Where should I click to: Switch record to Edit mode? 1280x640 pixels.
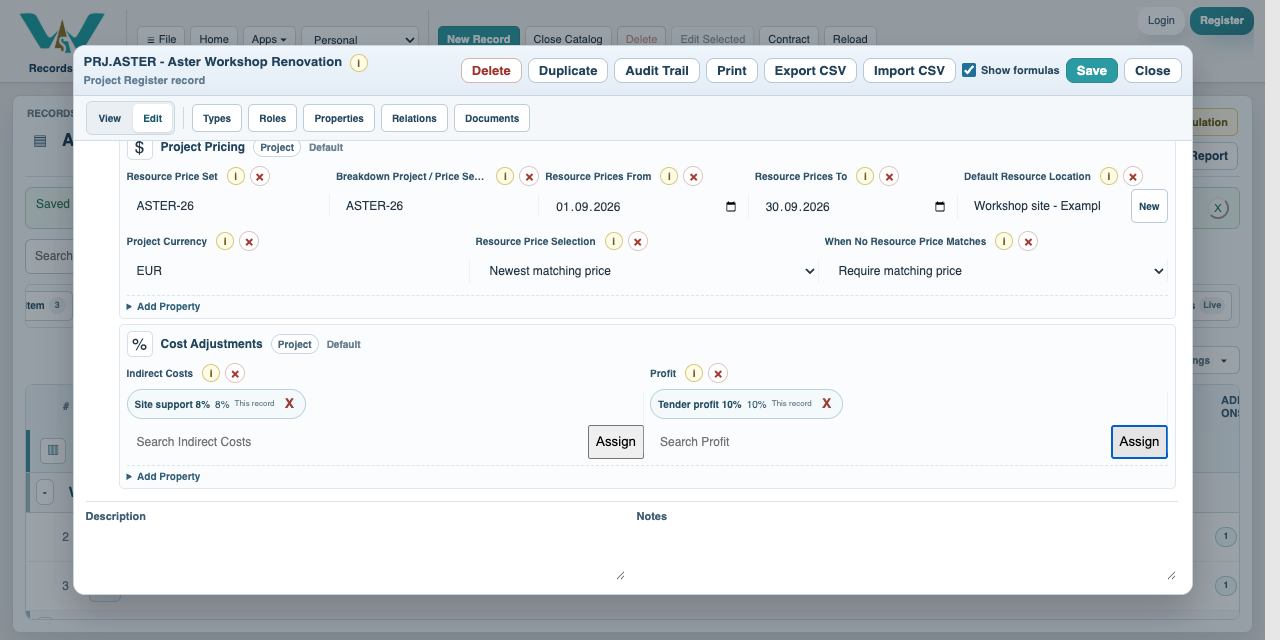(152, 118)
